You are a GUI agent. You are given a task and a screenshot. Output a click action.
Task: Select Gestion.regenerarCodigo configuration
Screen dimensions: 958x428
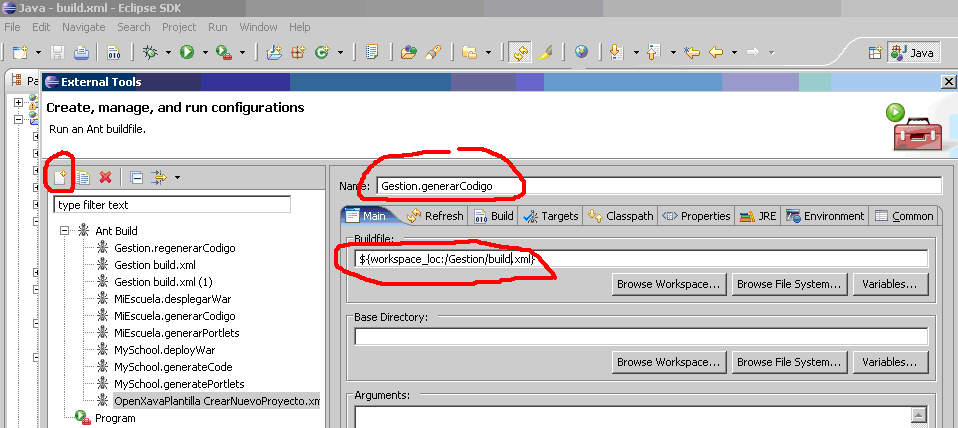(174, 248)
